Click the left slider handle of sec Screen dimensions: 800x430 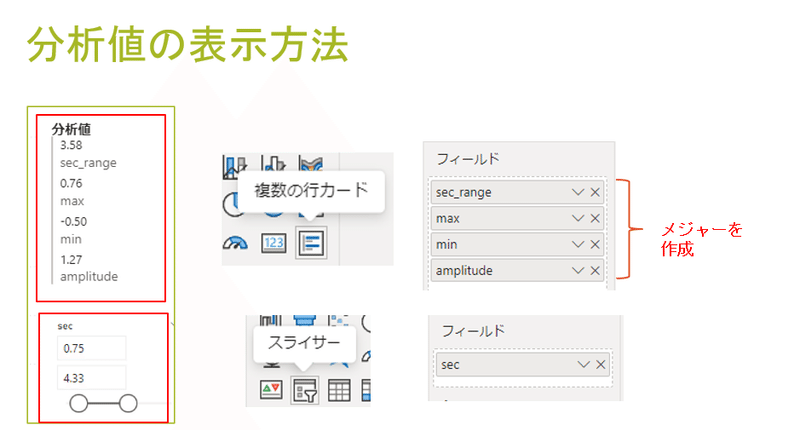click(79, 403)
